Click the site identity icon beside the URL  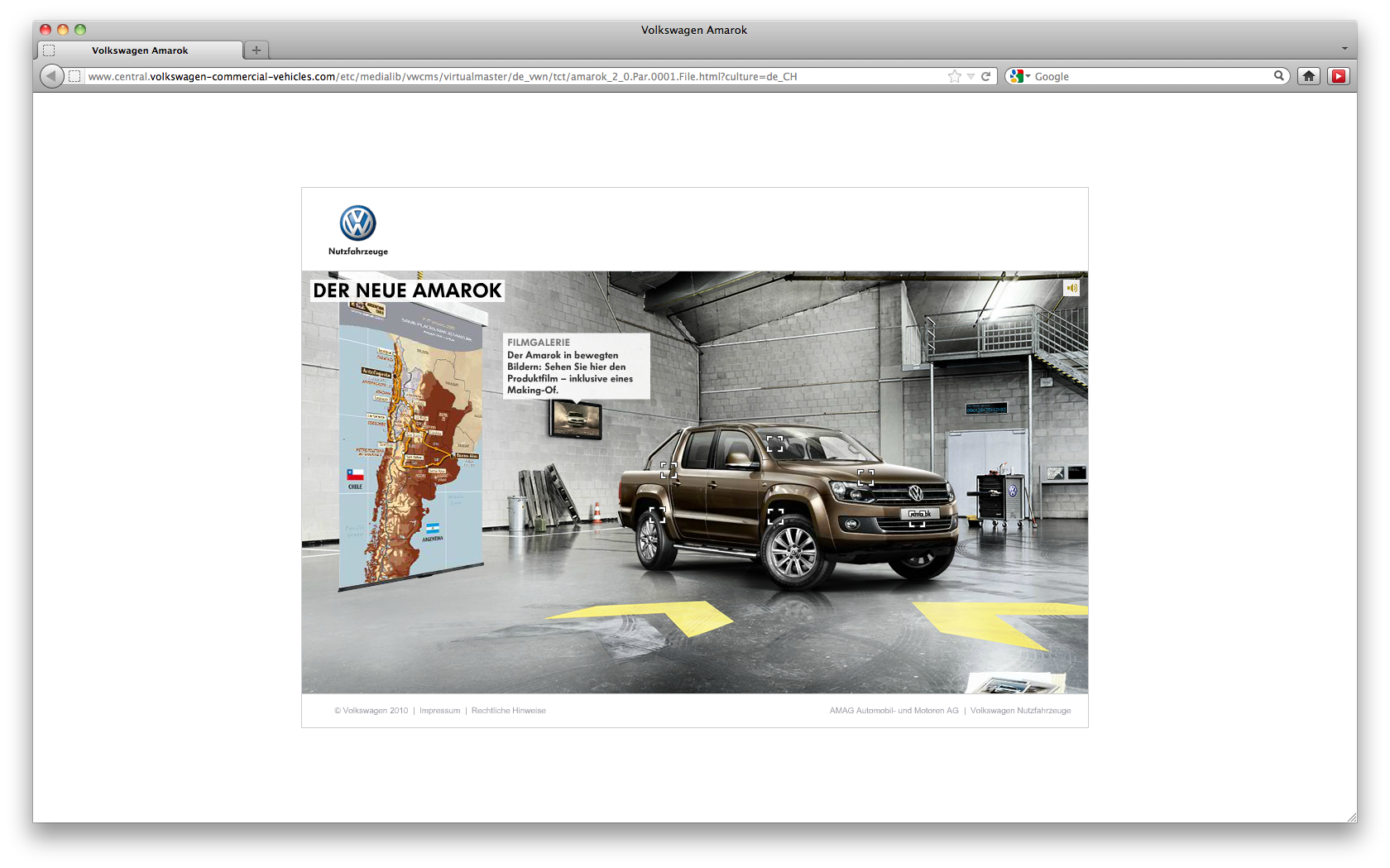pyautogui.click(x=74, y=76)
